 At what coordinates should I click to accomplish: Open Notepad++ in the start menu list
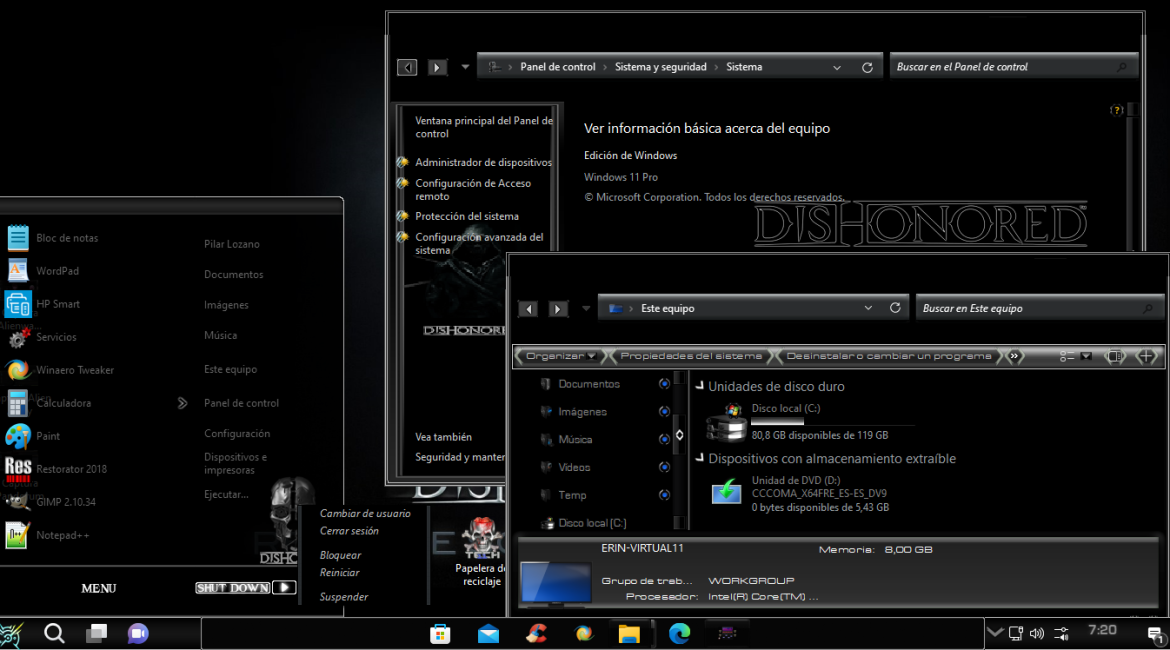coord(62,535)
